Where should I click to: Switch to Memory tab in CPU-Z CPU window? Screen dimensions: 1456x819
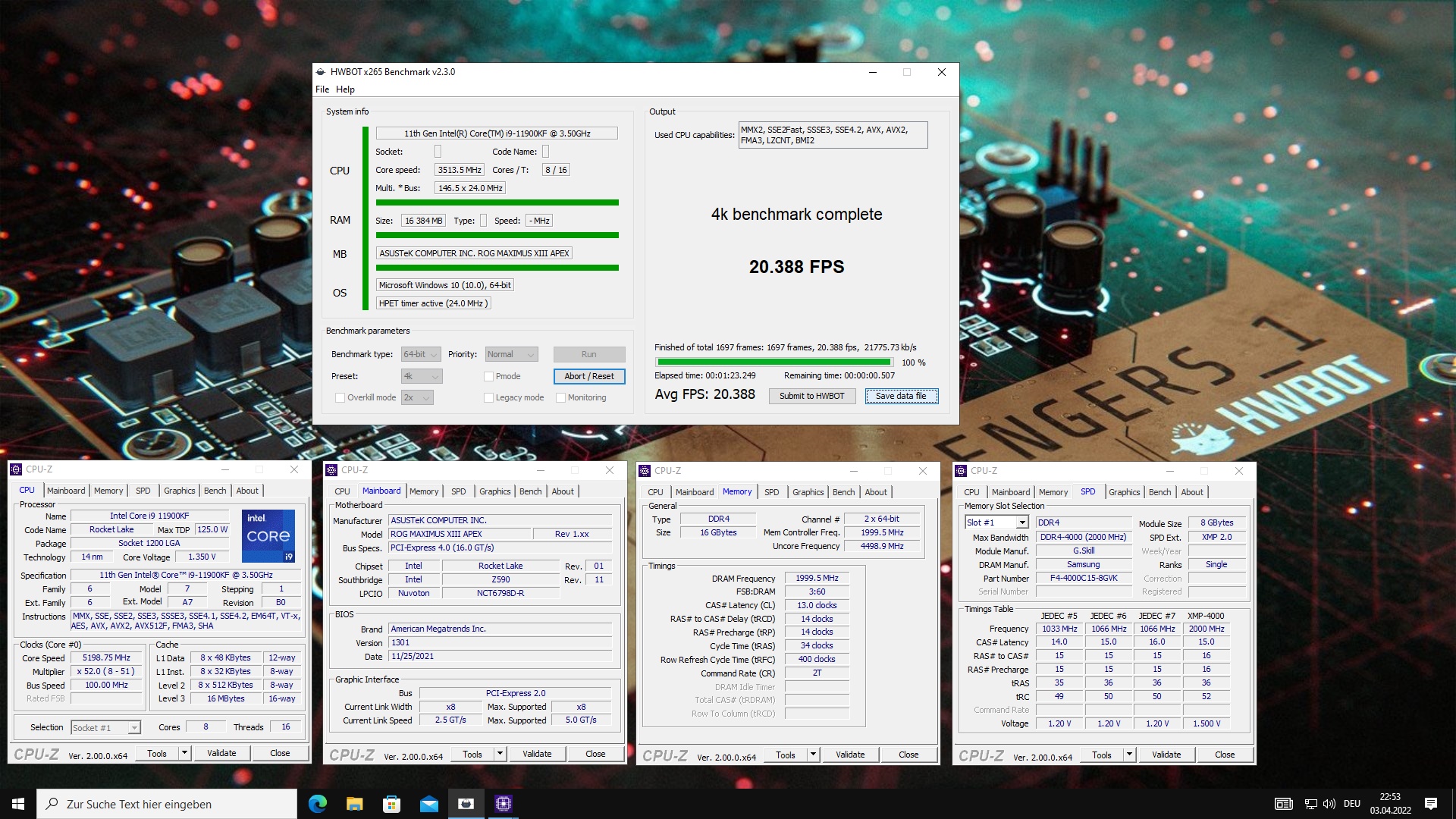point(108,491)
